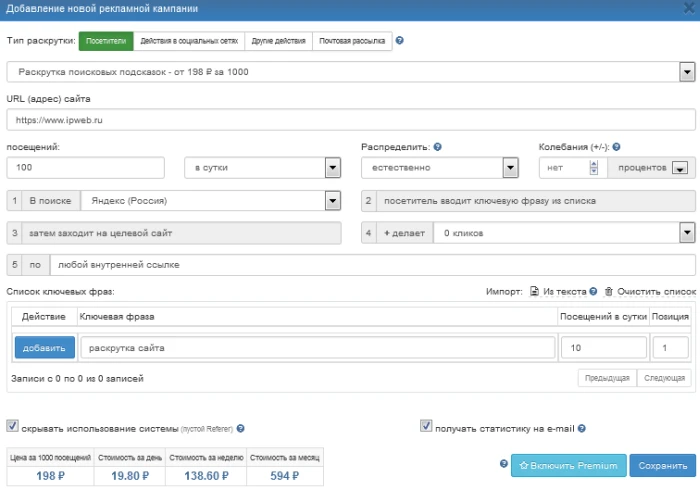Viewport: 700px width, 490px height.
Task: Click the Сохранить button
Action: coord(663,465)
